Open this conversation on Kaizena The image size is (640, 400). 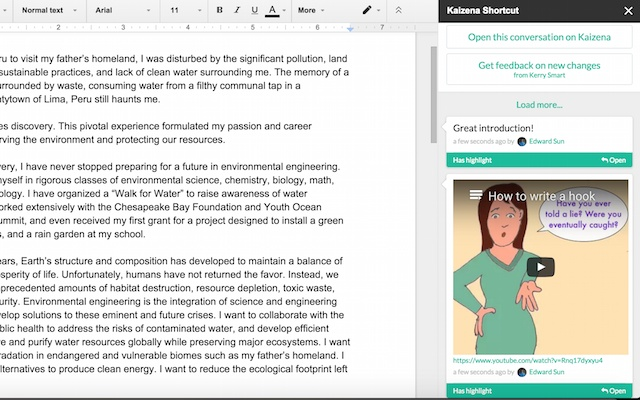pos(539,37)
